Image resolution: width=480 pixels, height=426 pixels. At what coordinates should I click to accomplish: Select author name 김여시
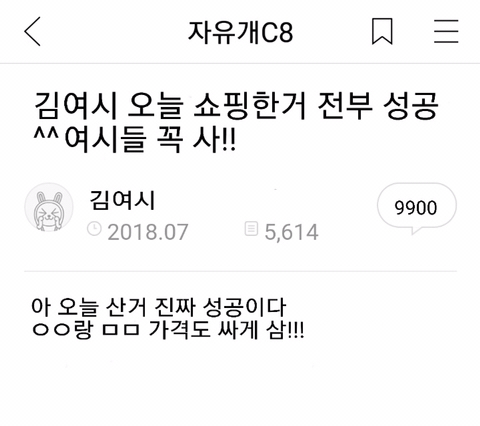click(122, 200)
